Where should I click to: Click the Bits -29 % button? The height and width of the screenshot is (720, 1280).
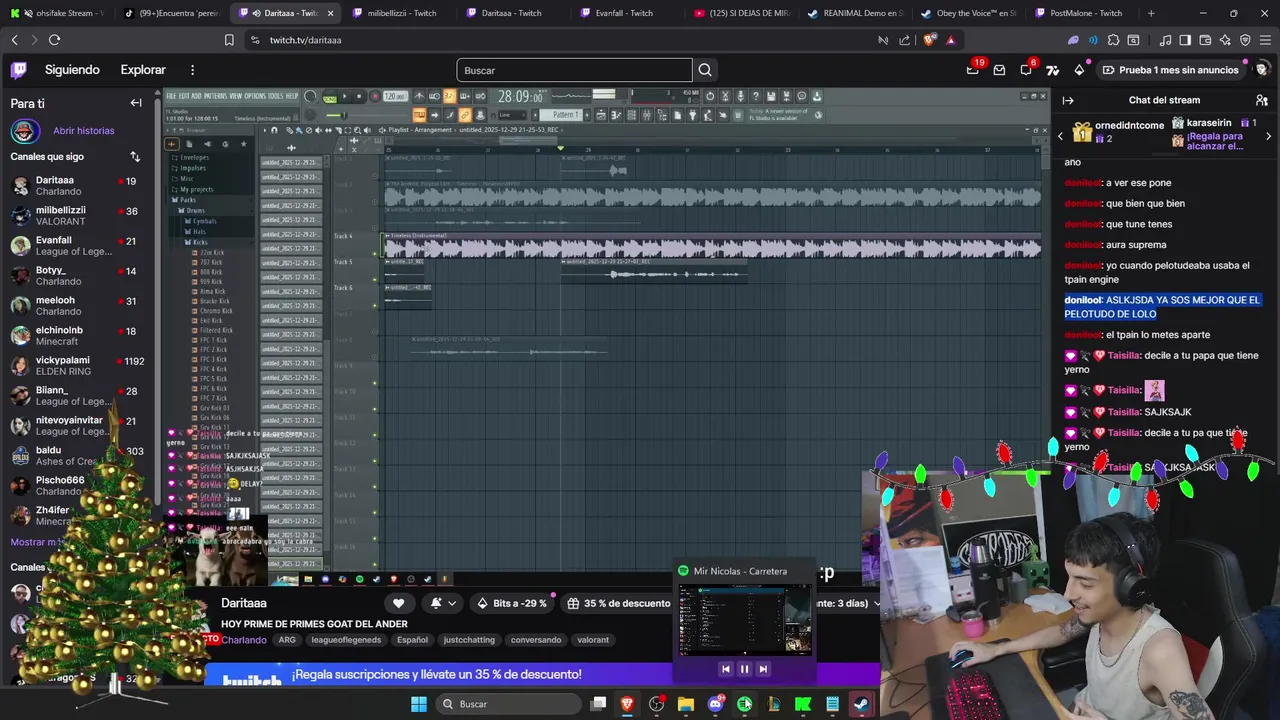click(512, 603)
